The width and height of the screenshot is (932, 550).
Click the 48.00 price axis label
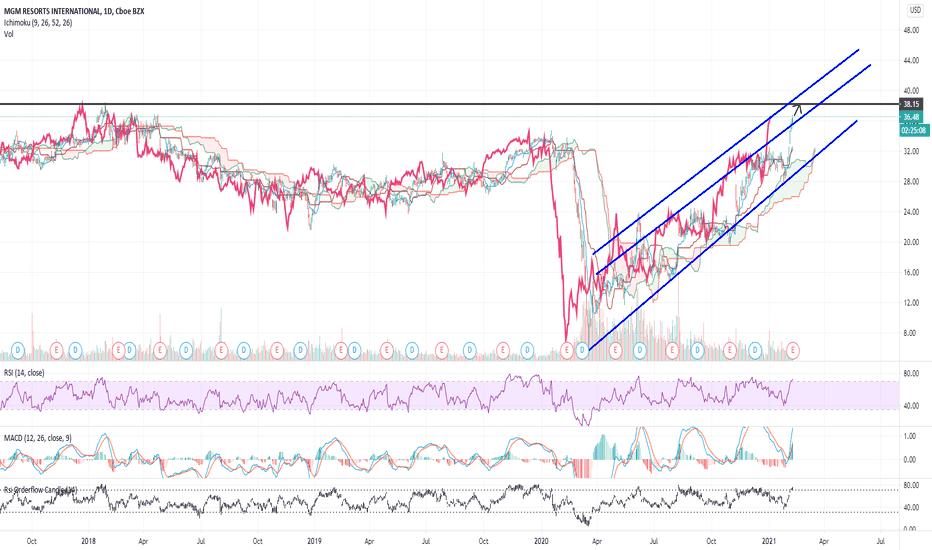[911, 30]
